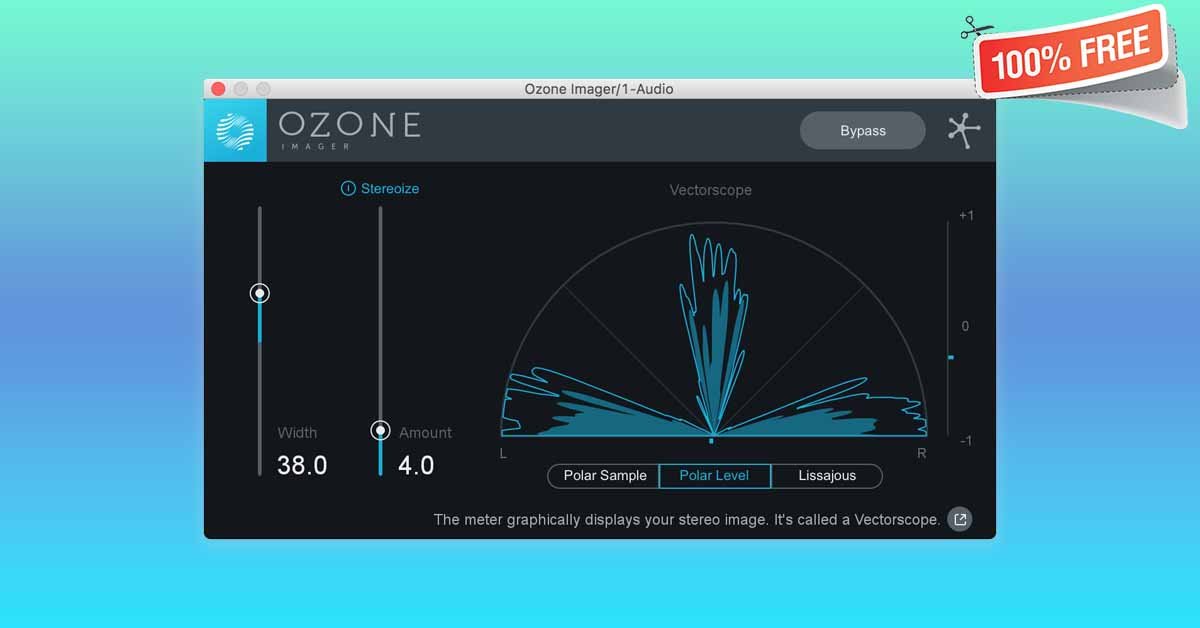Click the Amount label text
The height and width of the screenshot is (628, 1200).
pos(425,433)
